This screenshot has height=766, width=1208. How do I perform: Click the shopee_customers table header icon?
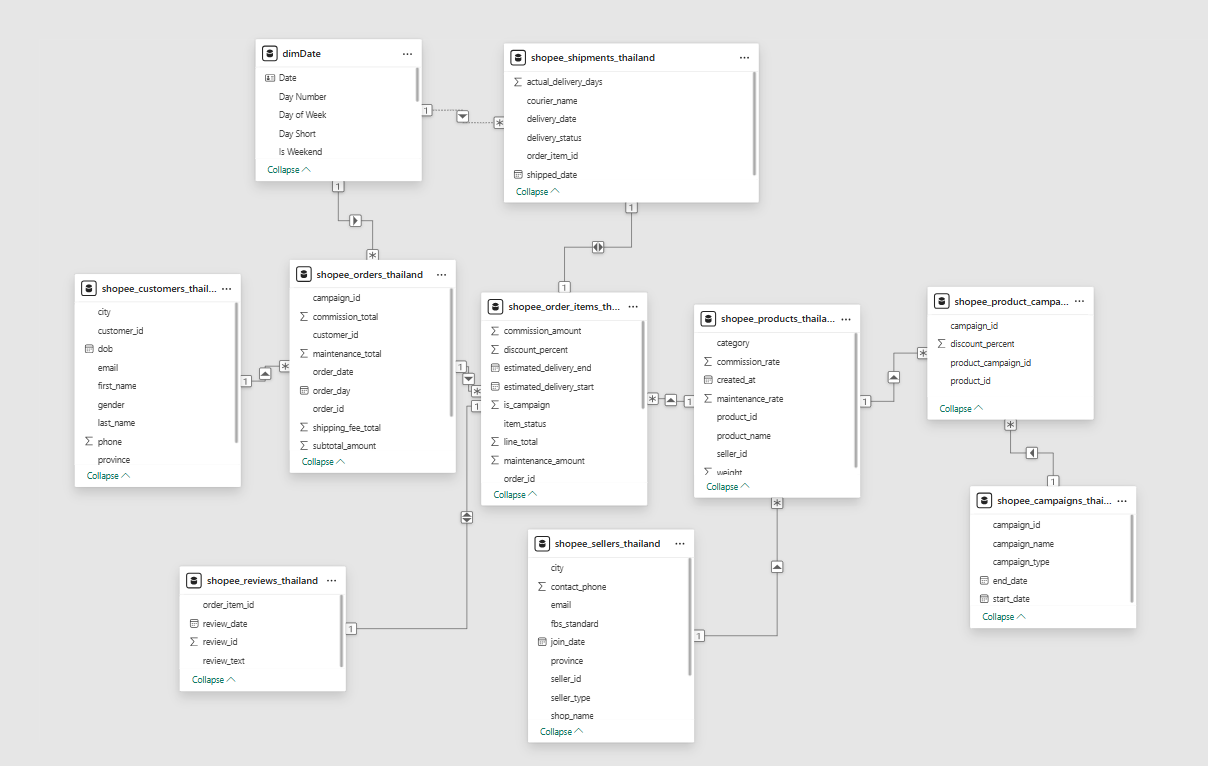(89, 289)
